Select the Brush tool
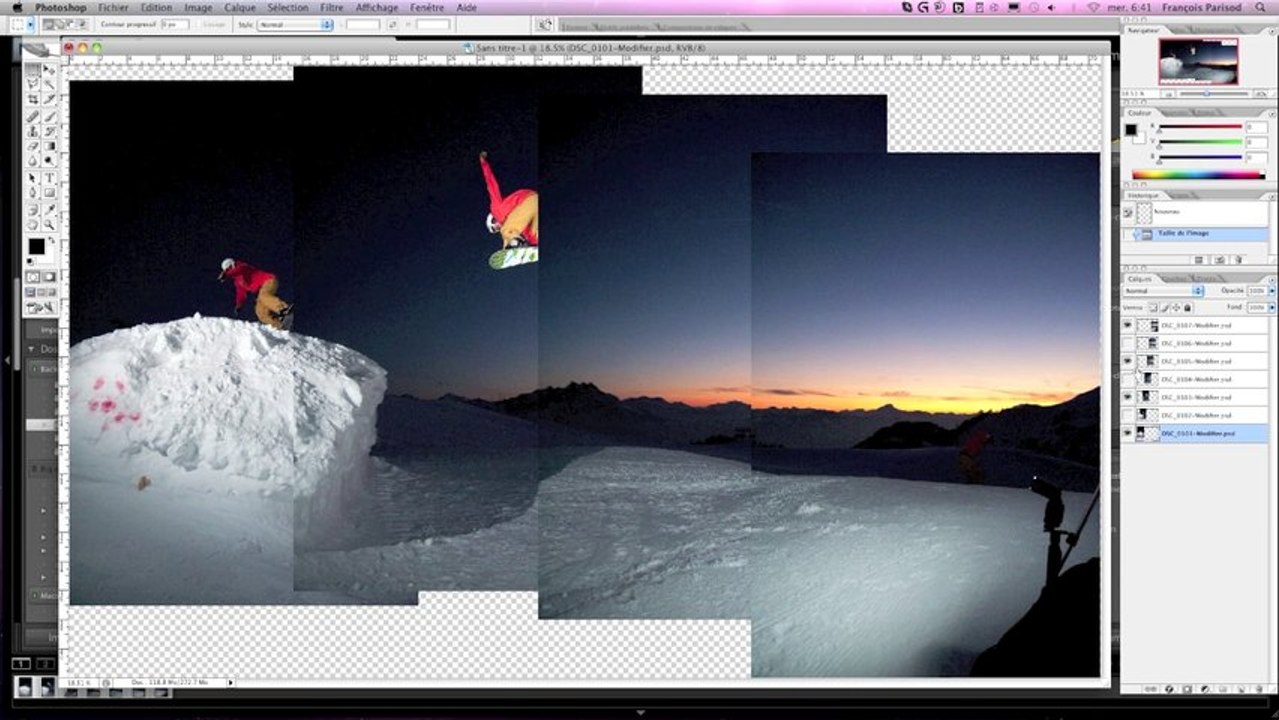This screenshot has width=1279, height=720. 50,116
